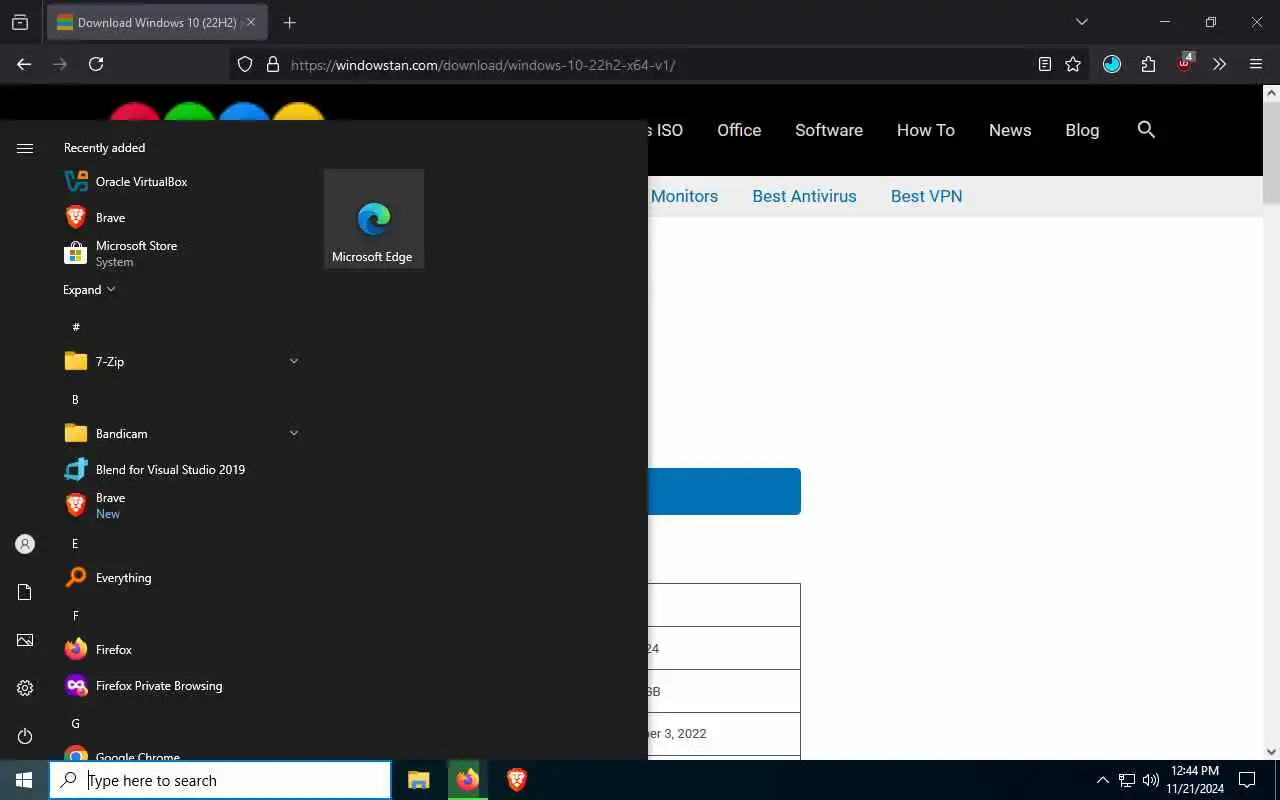Click the windowstan.com address bar

[x=660, y=64]
